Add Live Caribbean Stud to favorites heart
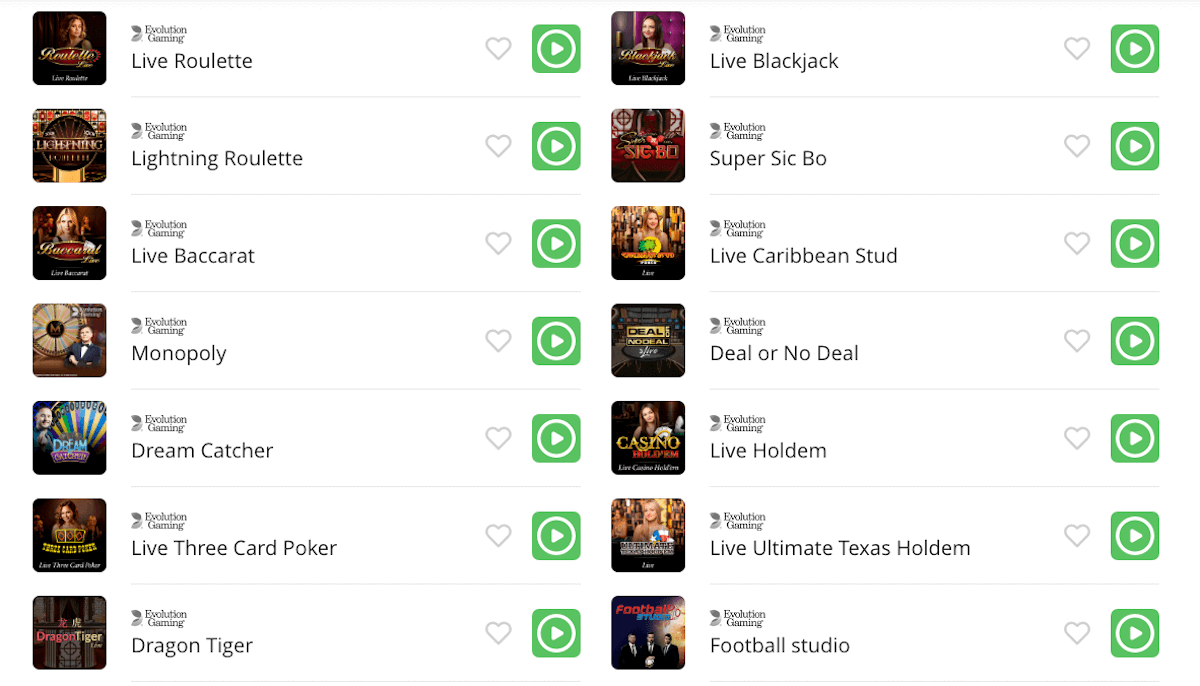Image resolution: width=1200 pixels, height=686 pixels. (1077, 243)
